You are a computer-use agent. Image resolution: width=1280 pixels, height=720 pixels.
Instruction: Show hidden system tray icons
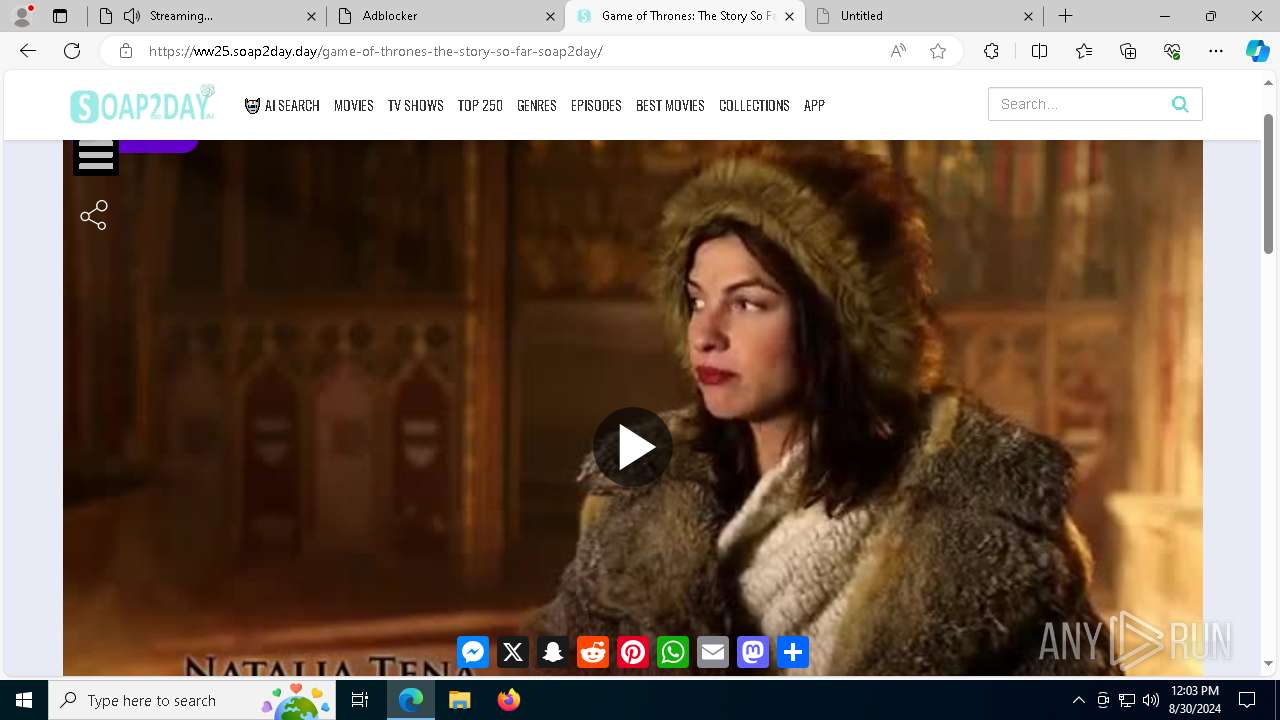[1079, 700]
